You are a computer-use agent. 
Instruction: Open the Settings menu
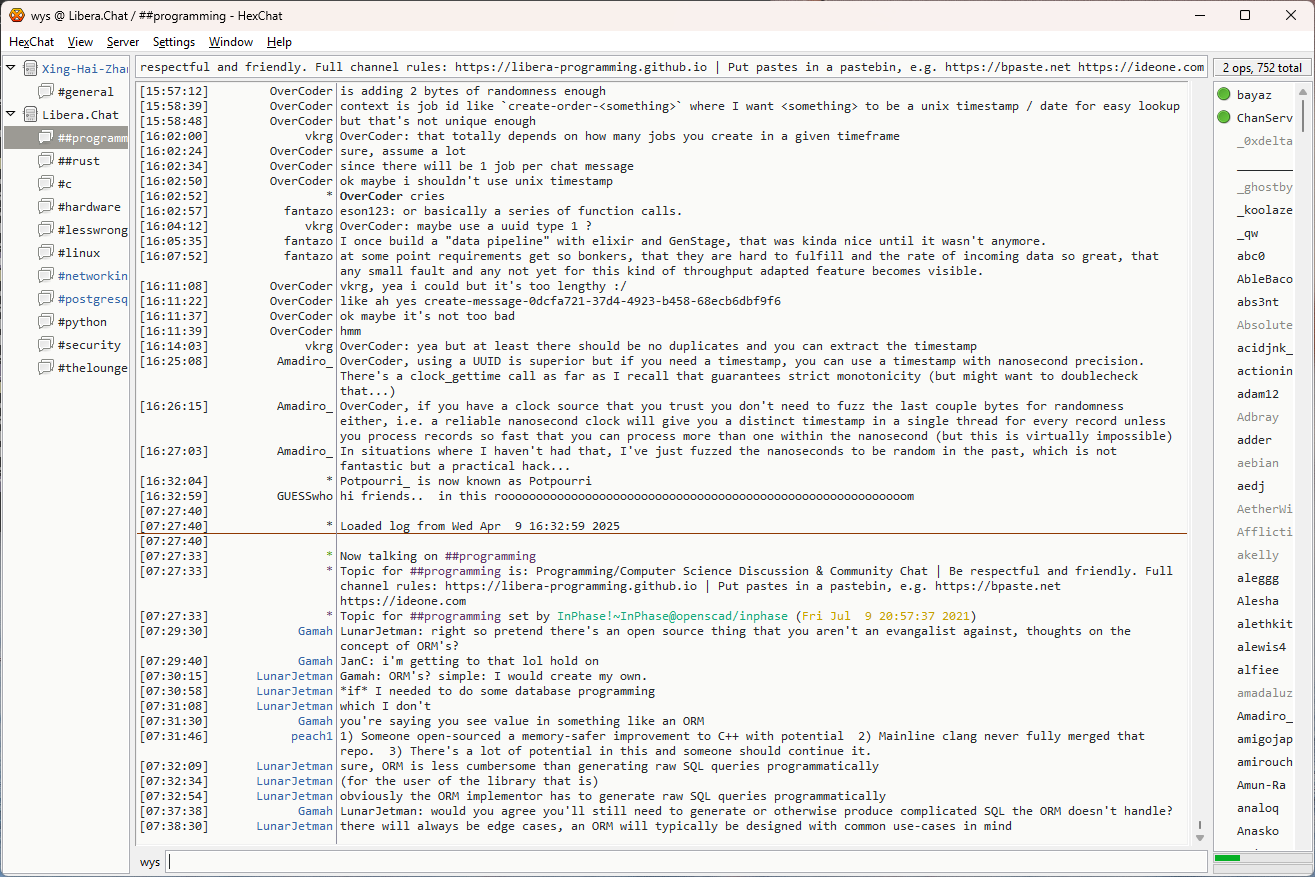click(174, 42)
